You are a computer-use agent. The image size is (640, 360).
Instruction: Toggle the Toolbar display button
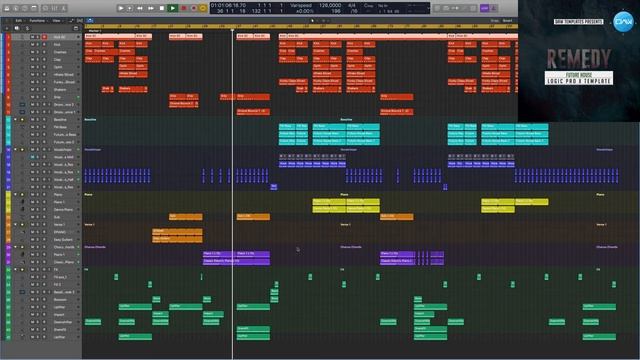[x=34, y=8]
